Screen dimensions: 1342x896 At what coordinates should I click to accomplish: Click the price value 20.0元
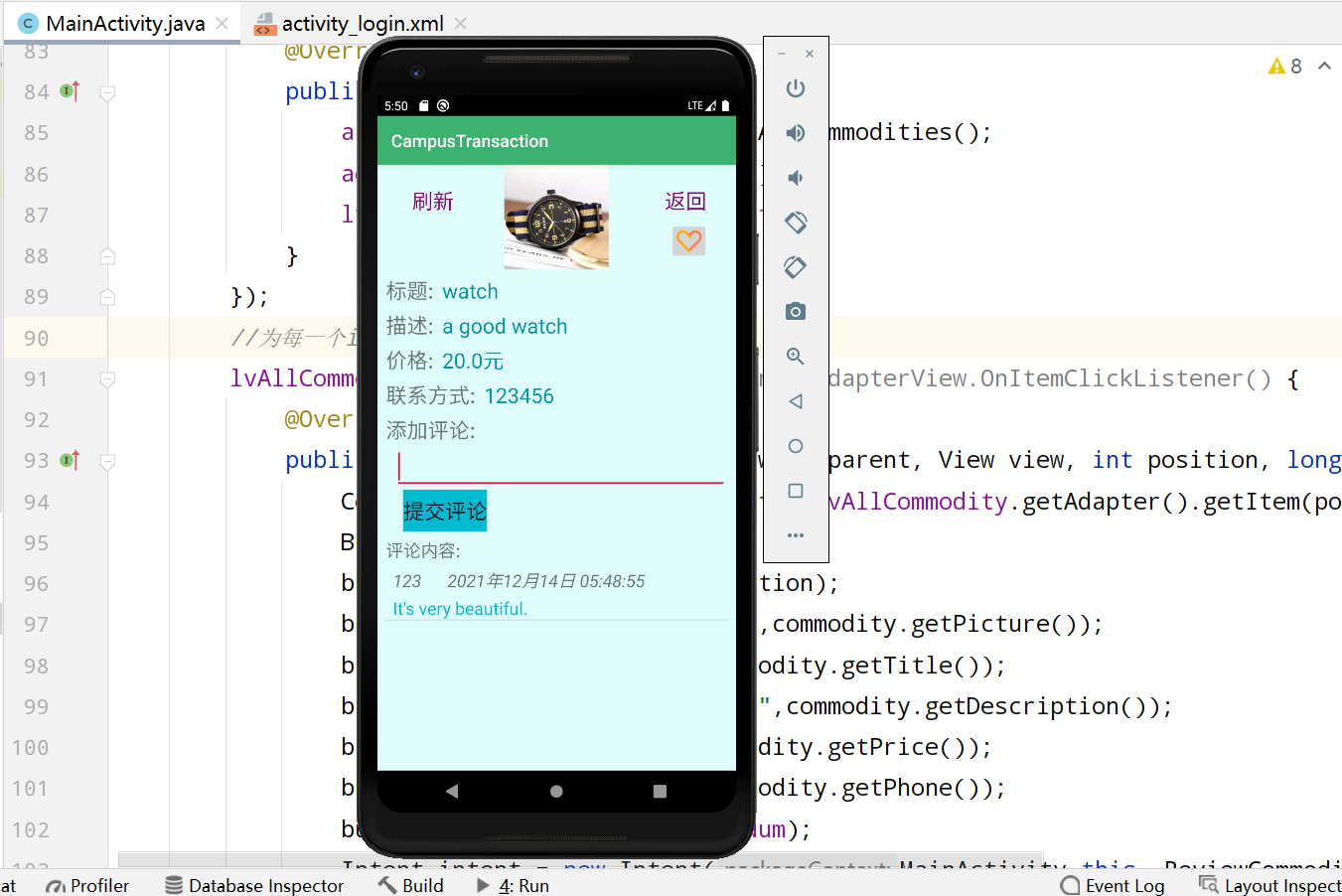473,362
